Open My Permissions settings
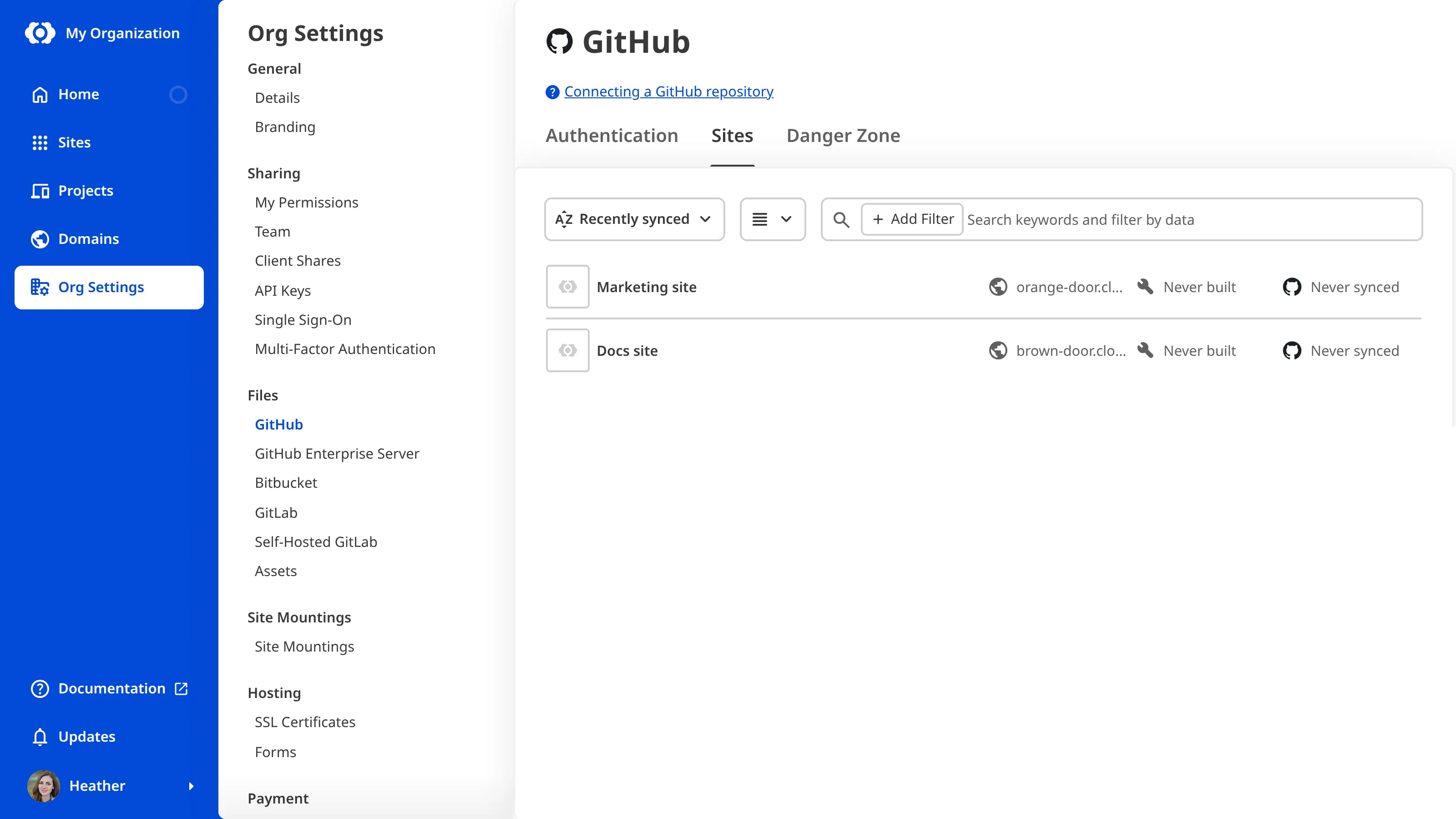The height and width of the screenshot is (819, 1456). (306, 202)
